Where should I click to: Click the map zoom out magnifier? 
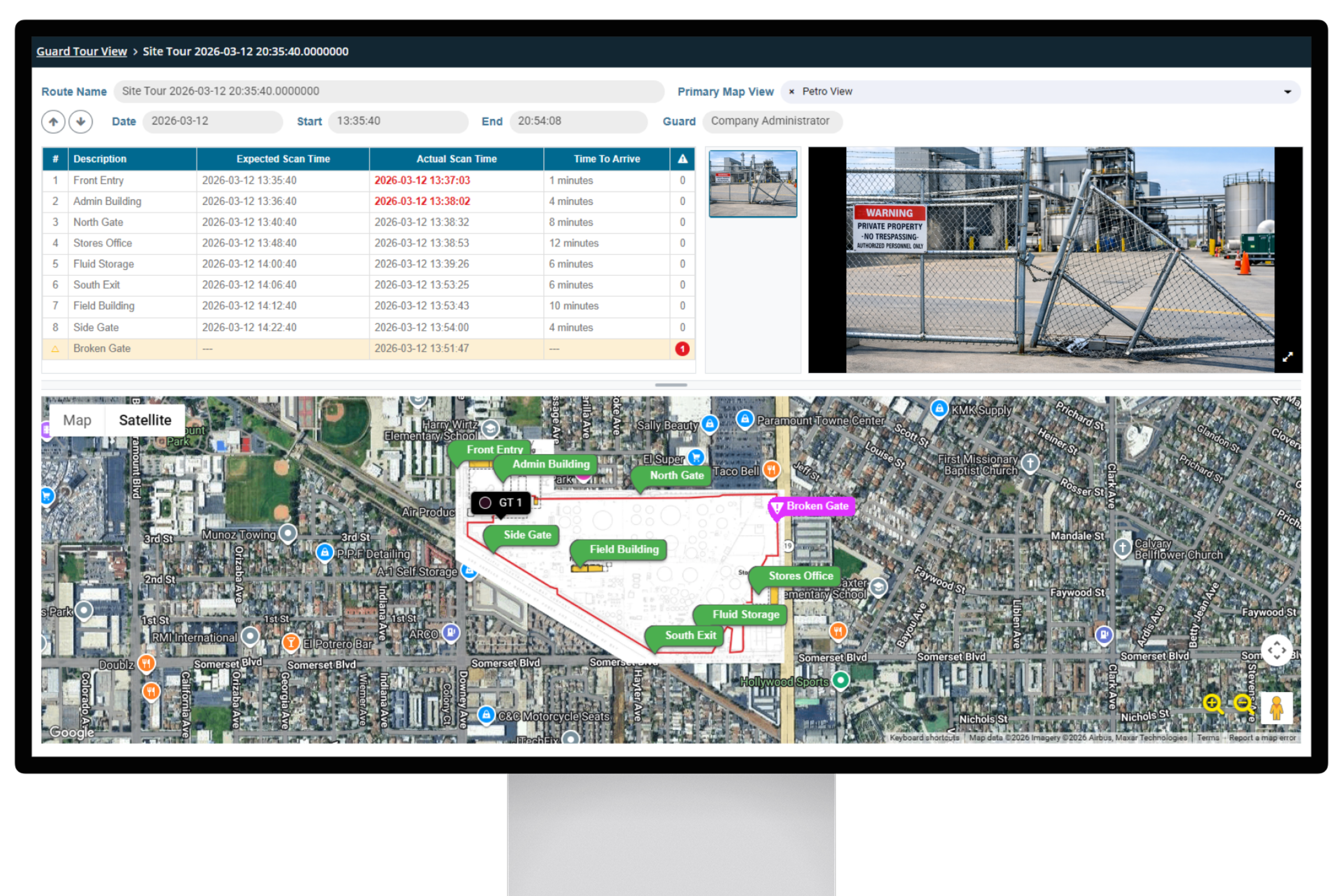click(x=1242, y=703)
